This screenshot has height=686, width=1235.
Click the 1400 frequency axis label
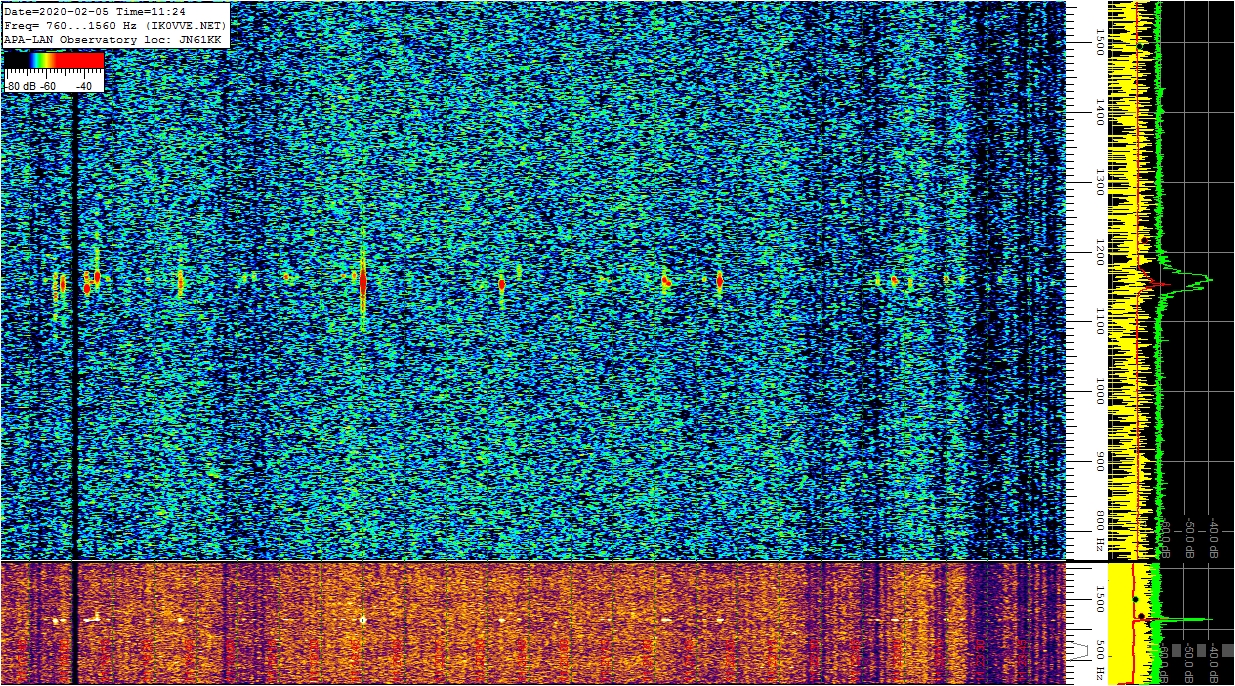(1100, 112)
